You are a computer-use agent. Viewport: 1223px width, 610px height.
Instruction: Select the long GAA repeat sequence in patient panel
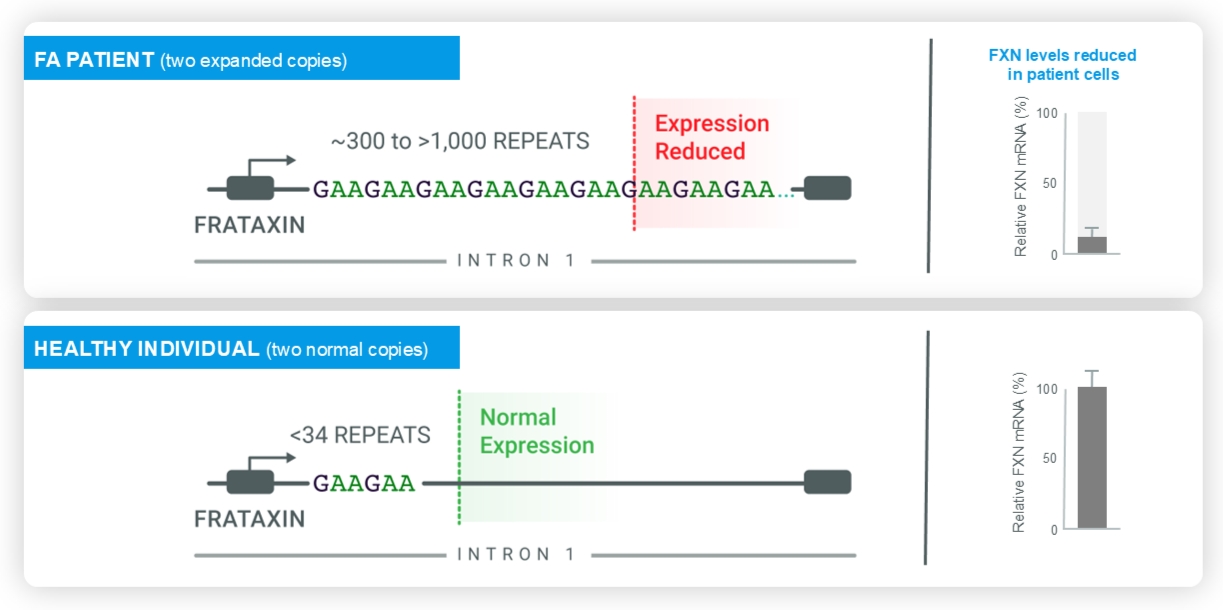pos(550,188)
